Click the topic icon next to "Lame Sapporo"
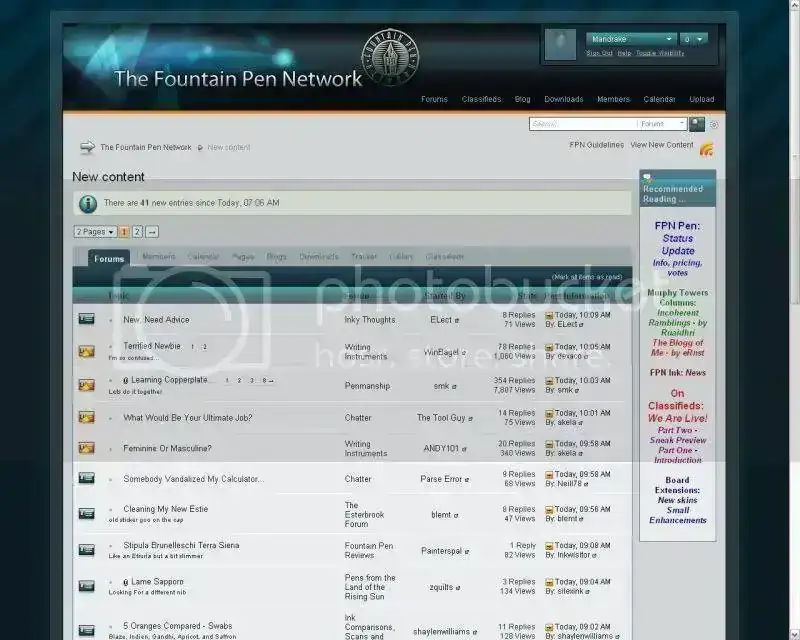Image resolution: width=800 pixels, height=640 pixels. (86, 584)
